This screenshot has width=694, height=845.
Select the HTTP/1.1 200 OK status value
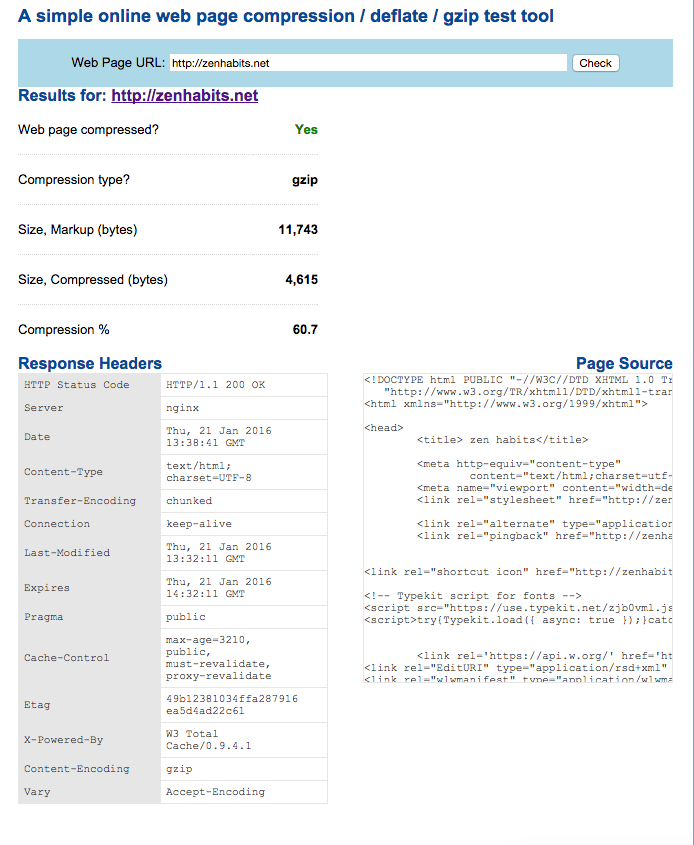click(215, 385)
